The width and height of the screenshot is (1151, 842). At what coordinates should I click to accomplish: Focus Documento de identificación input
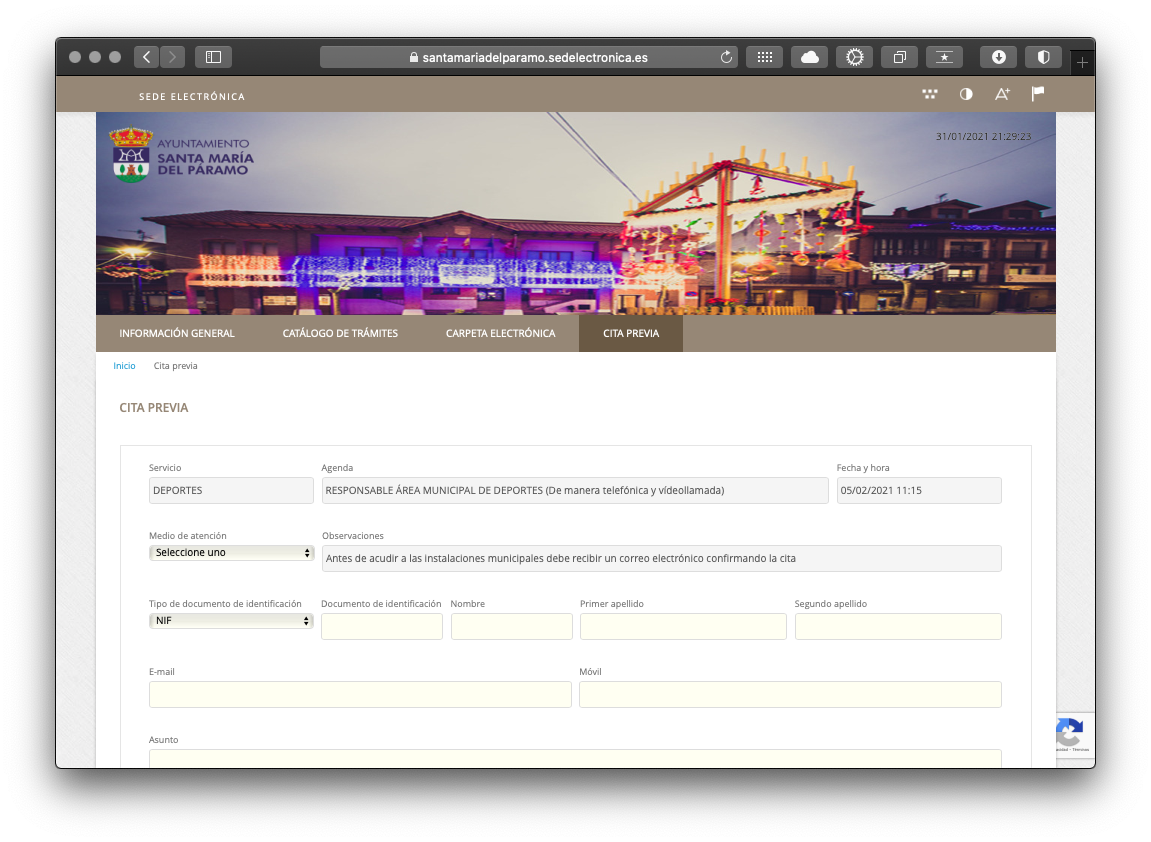click(382, 627)
